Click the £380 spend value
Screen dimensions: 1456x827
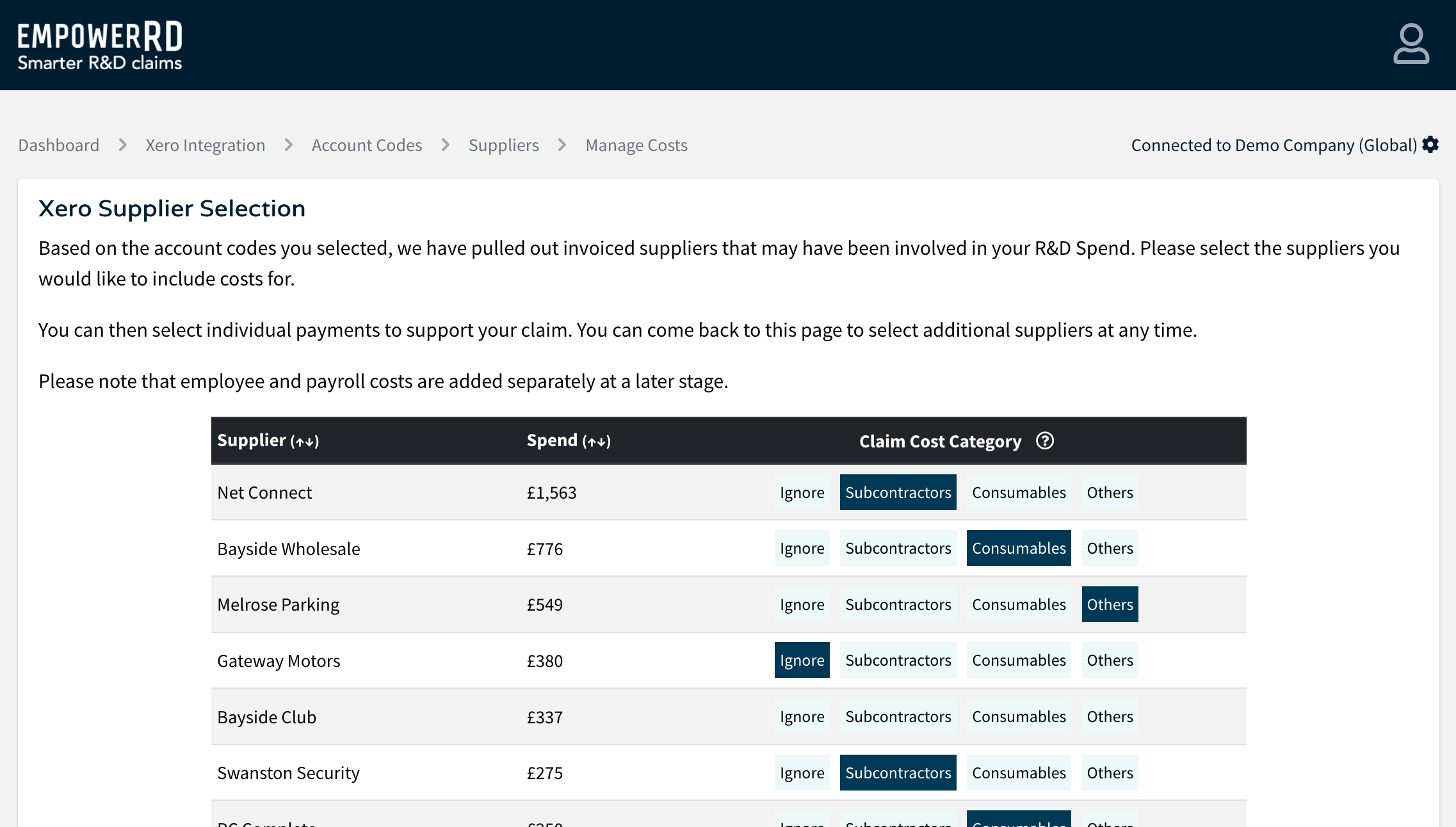pos(544,661)
